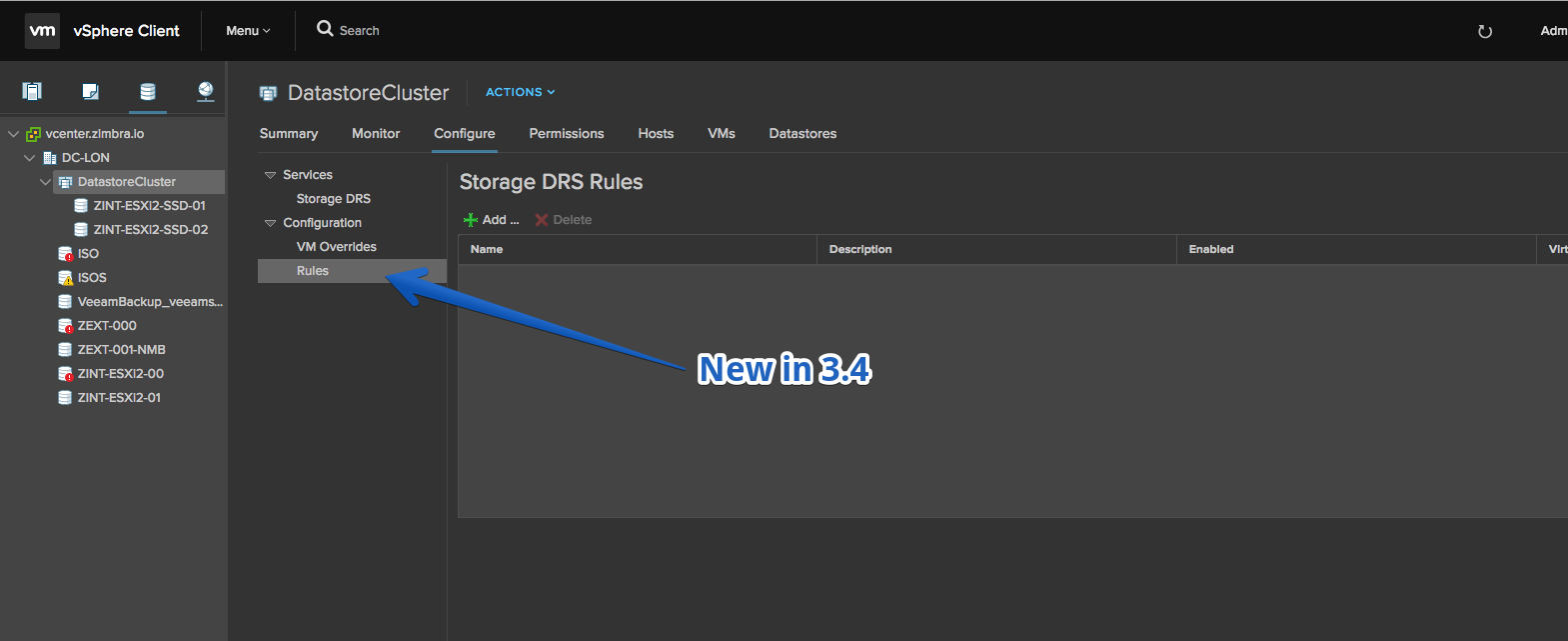The image size is (1568, 641).
Task: Click the VeeamBackup datastore icon
Action: click(x=65, y=302)
